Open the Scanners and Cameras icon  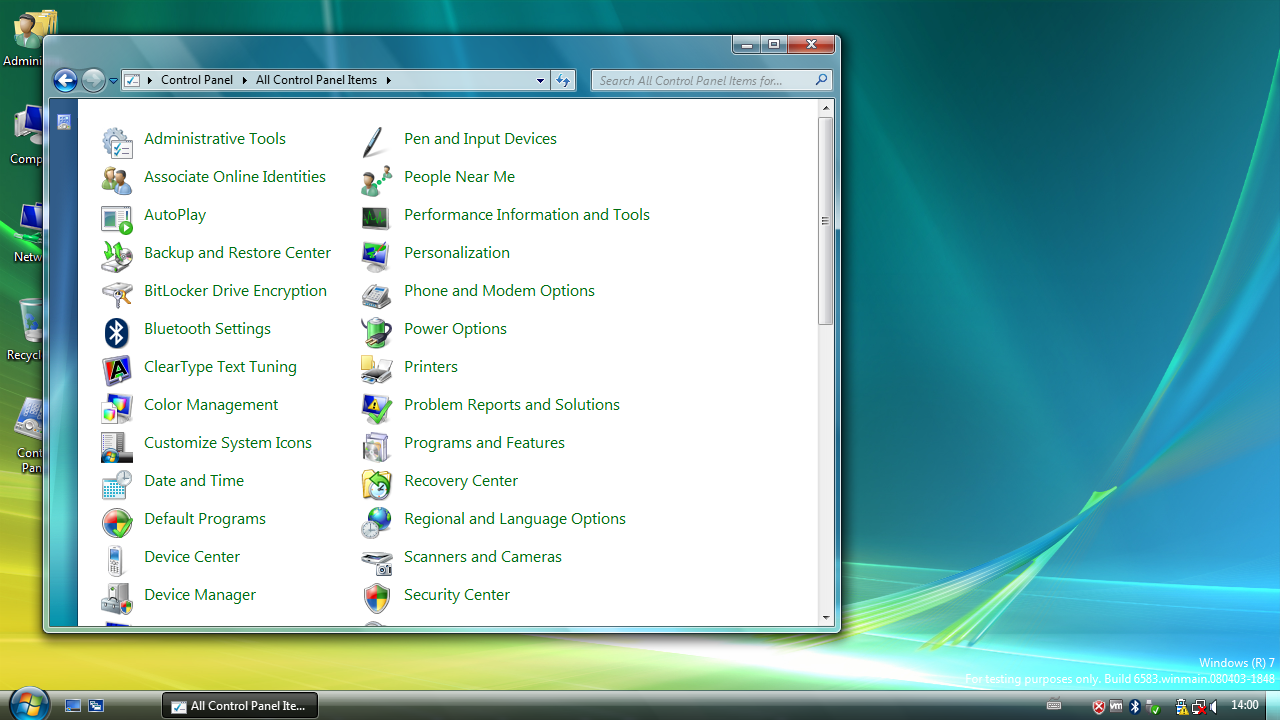[x=377, y=561]
